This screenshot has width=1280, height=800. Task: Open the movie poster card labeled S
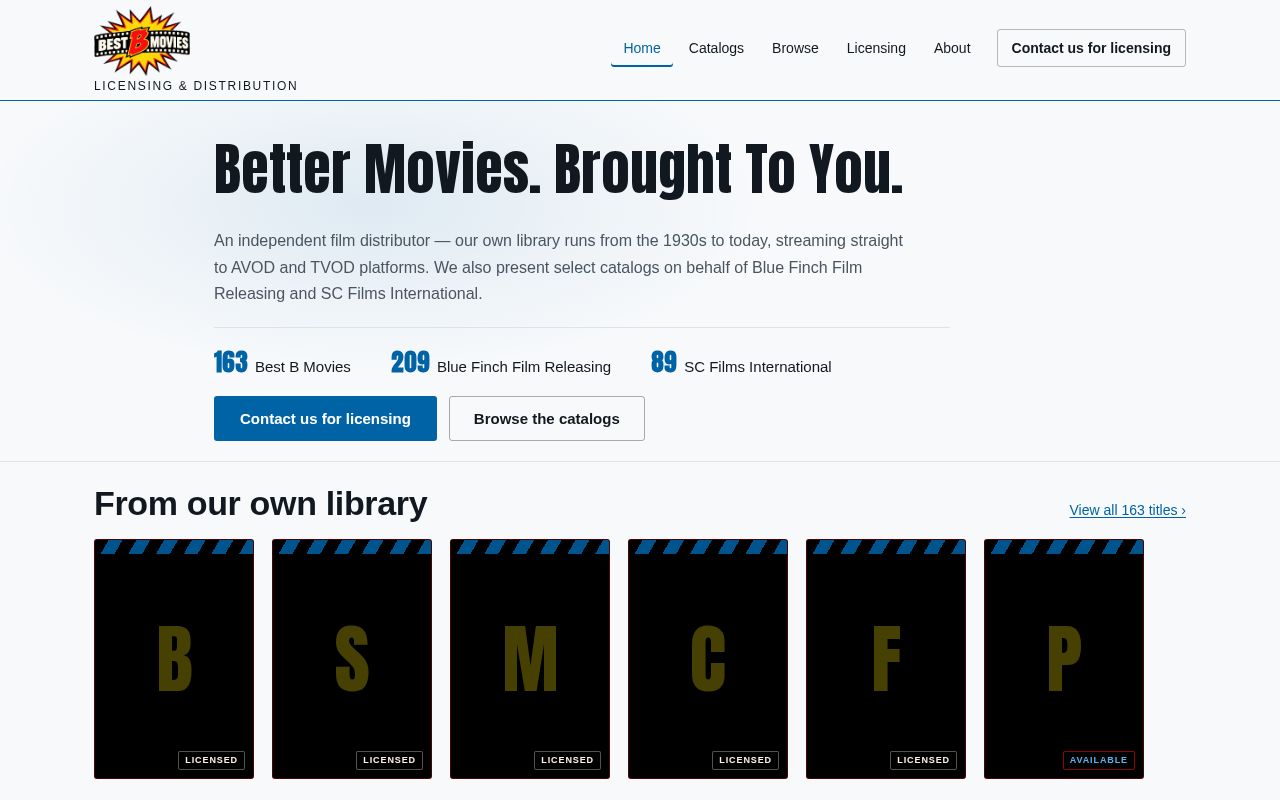point(352,659)
